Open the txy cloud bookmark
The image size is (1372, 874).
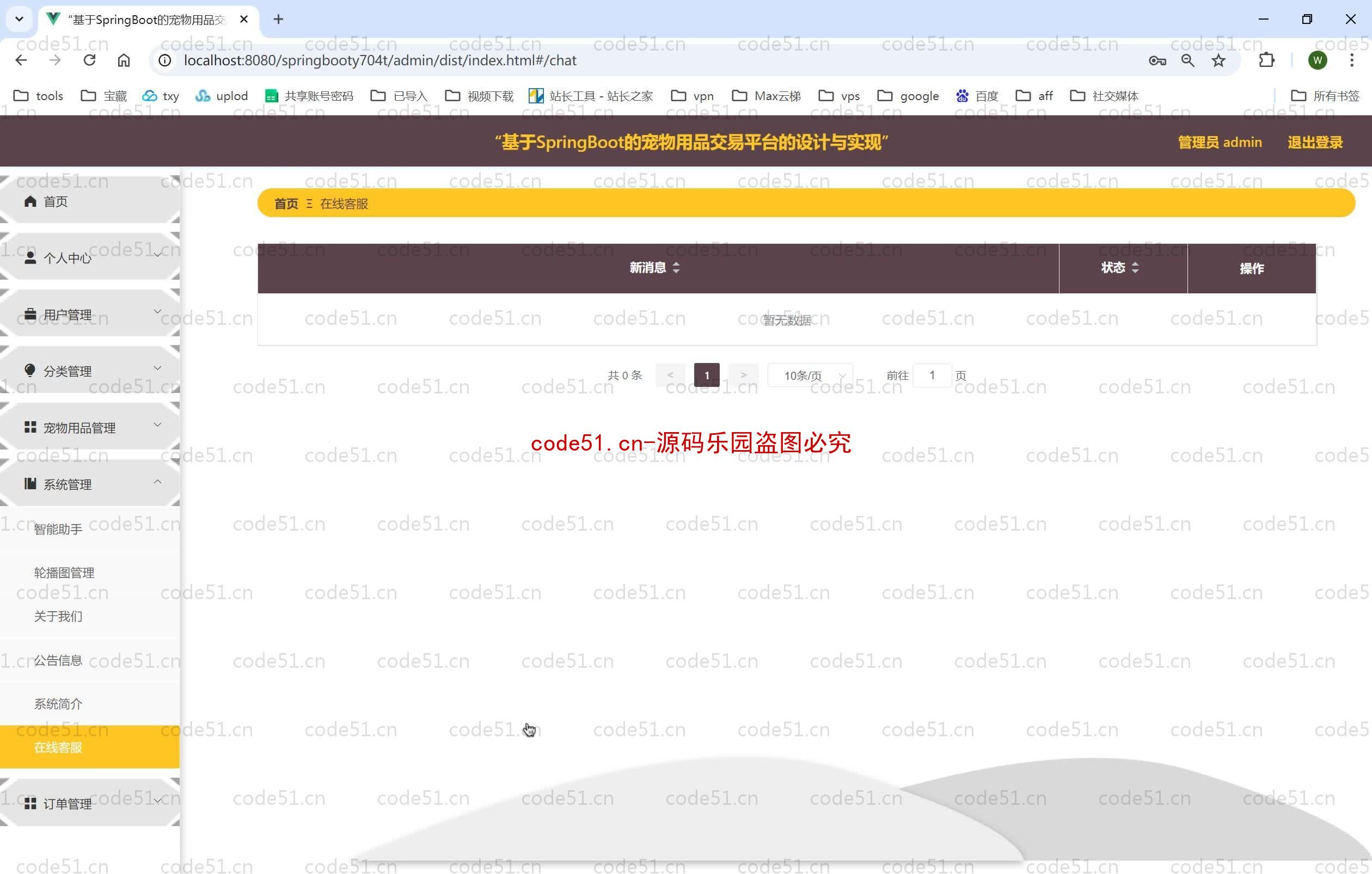(161, 96)
